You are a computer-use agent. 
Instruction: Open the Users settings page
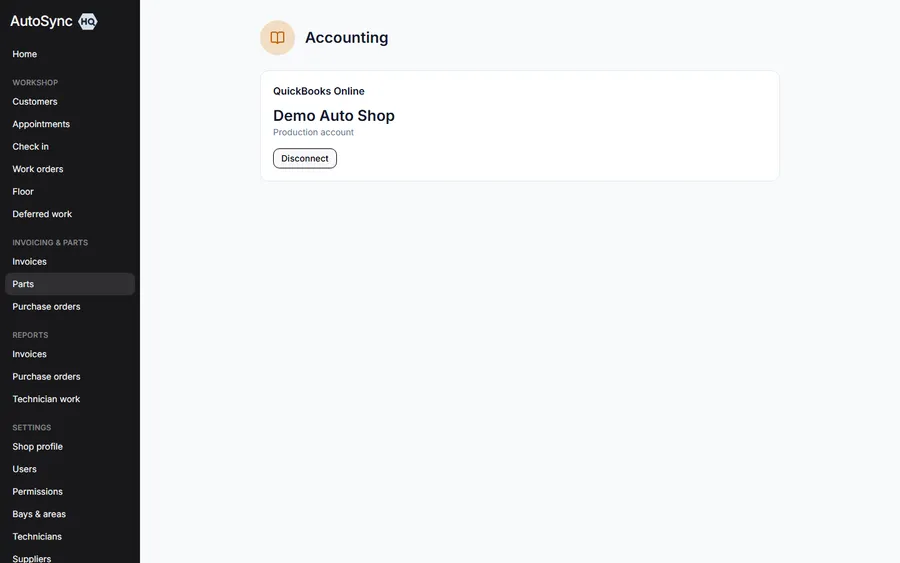pyautogui.click(x=24, y=469)
